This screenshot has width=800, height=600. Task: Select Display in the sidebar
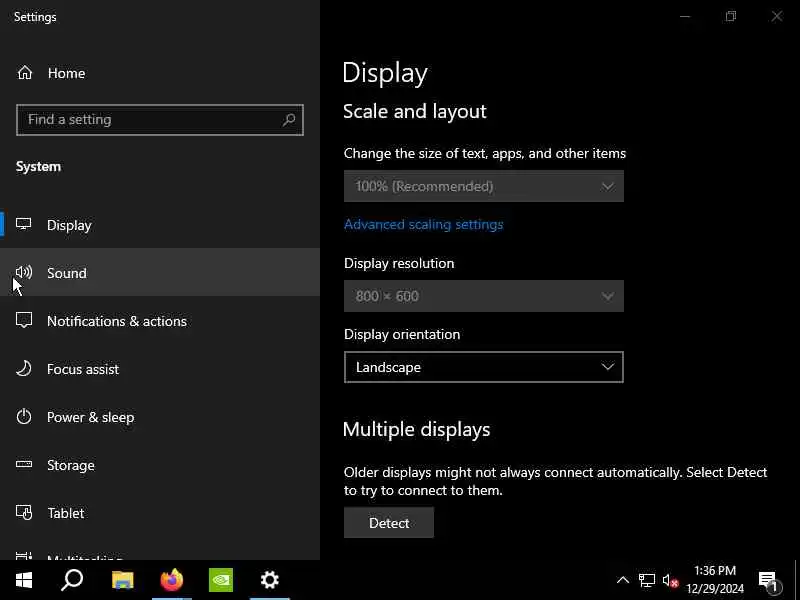tap(160, 224)
